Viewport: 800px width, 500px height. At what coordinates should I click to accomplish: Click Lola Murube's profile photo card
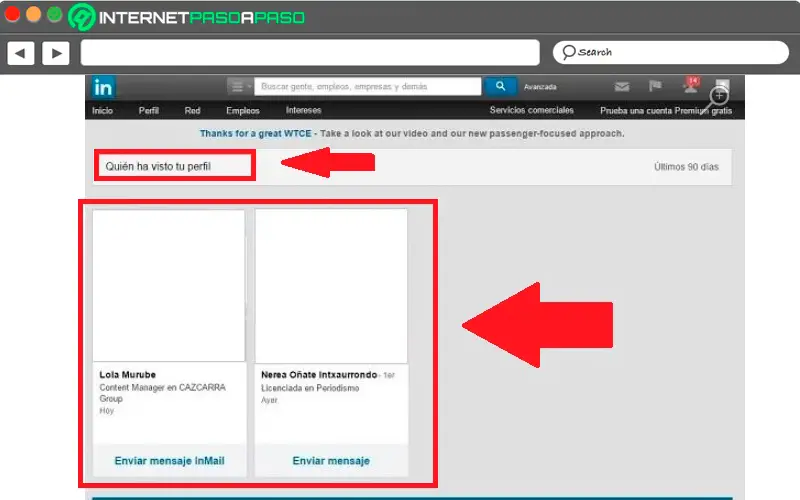point(169,286)
